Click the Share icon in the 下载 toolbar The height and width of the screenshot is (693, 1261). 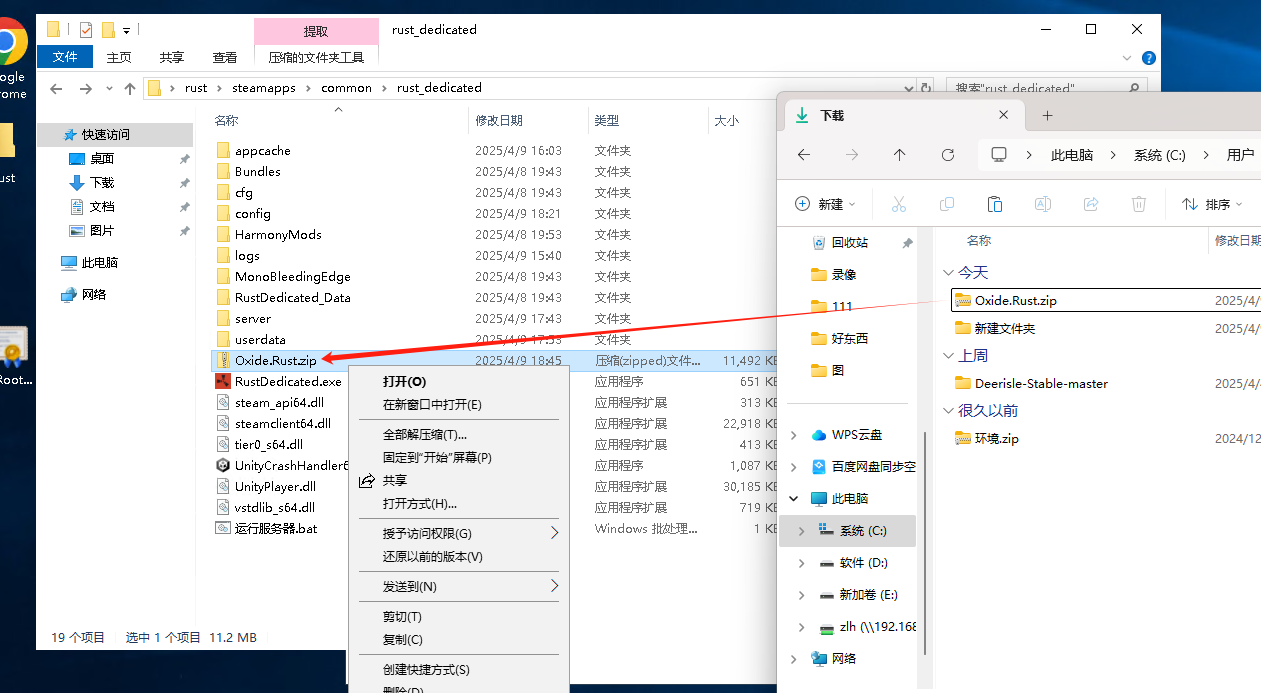pos(1091,204)
